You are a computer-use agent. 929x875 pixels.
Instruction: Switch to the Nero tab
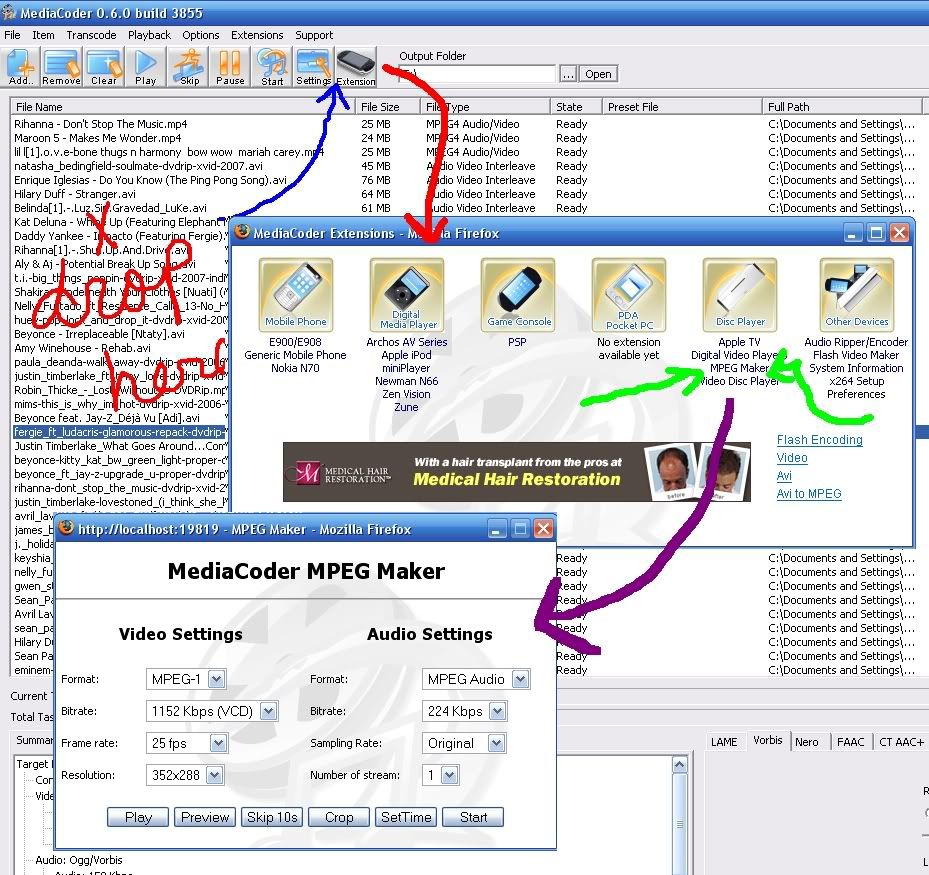point(807,742)
